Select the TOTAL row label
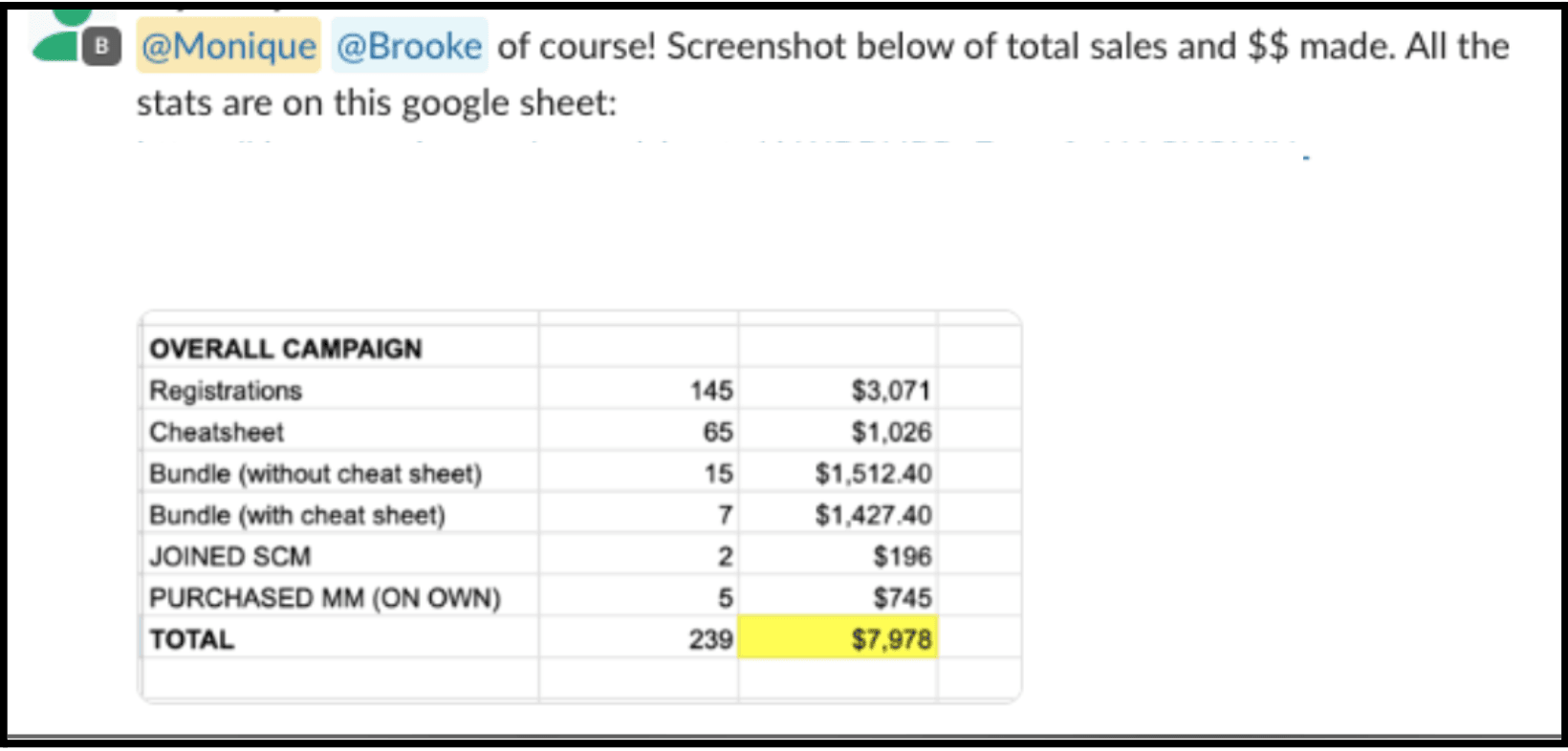The height and width of the screenshot is (751, 1568). click(192, 639)
